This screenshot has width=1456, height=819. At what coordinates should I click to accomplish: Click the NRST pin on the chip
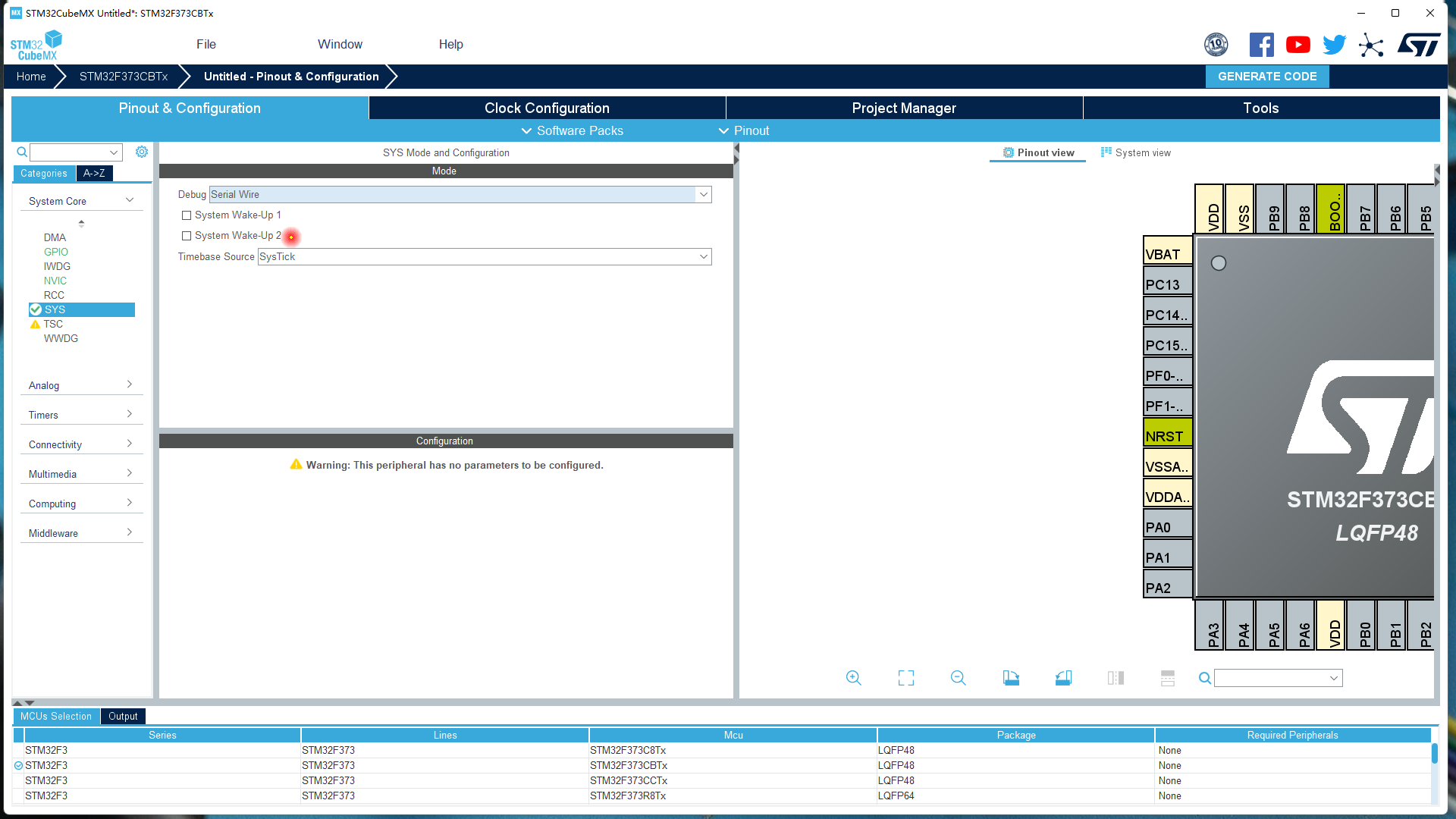1166,436
